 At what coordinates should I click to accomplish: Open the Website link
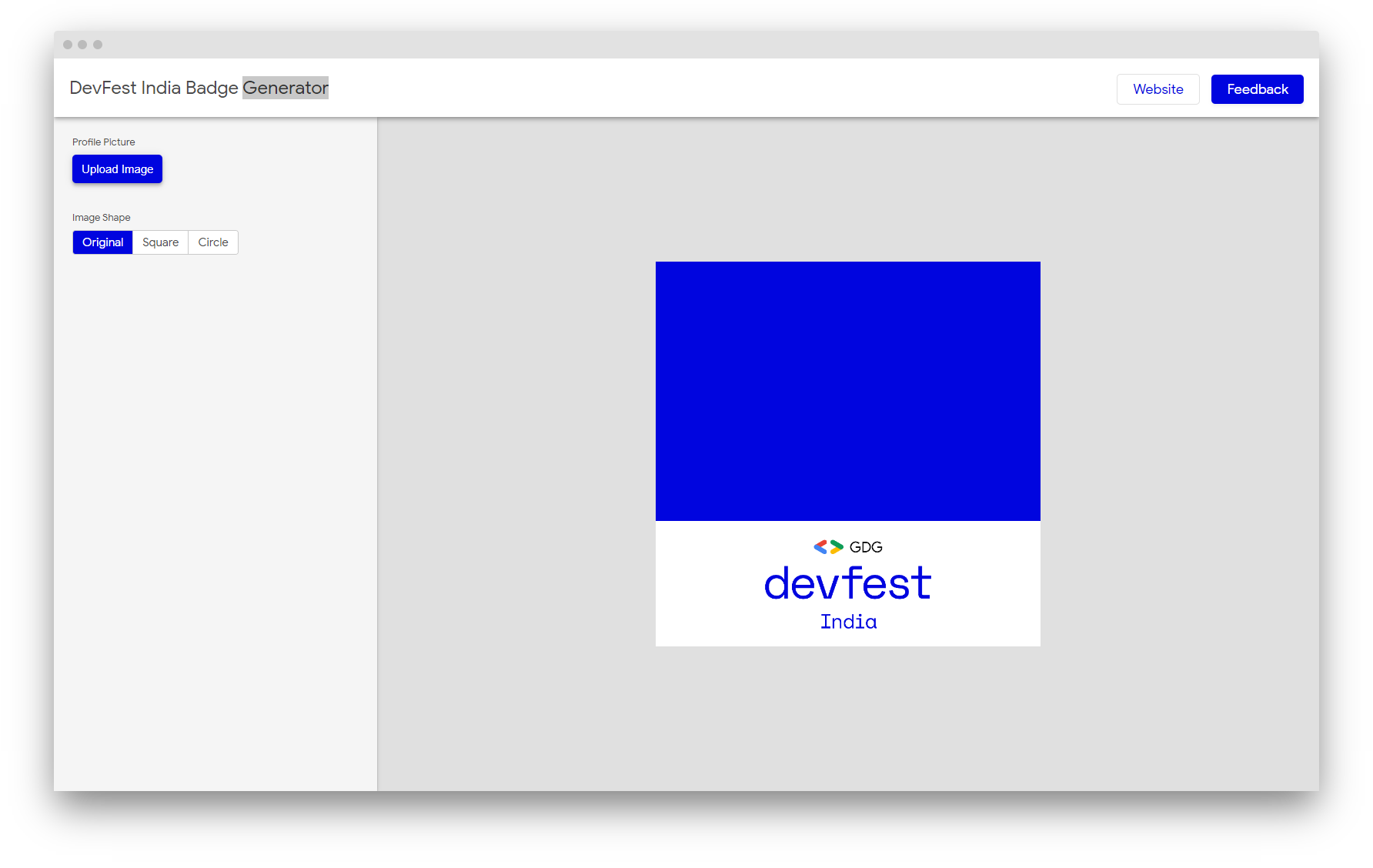tap(1158, 89)
